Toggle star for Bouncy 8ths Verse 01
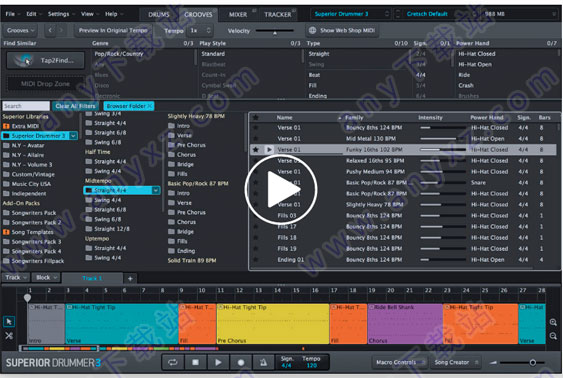Image resolution: width=563 pixels, height=378 pixels. (x=256, y=127)
